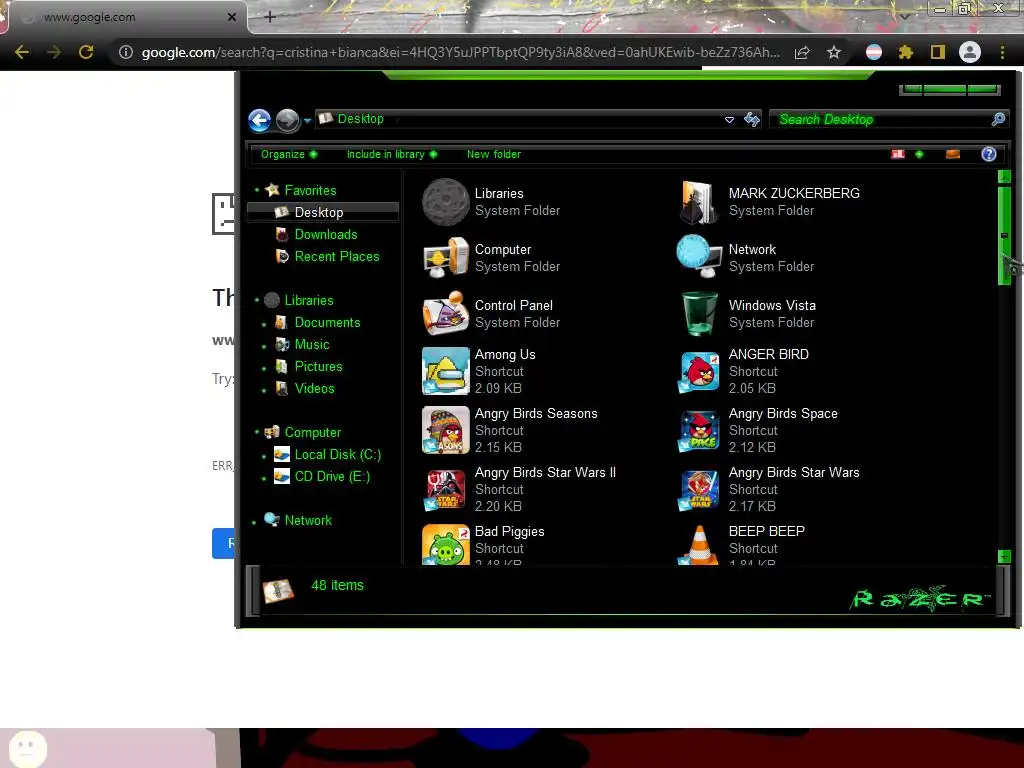Select the ANGER BIRD shortcut icon
This screenshot has width=1024, height=768.
[699, 371]
